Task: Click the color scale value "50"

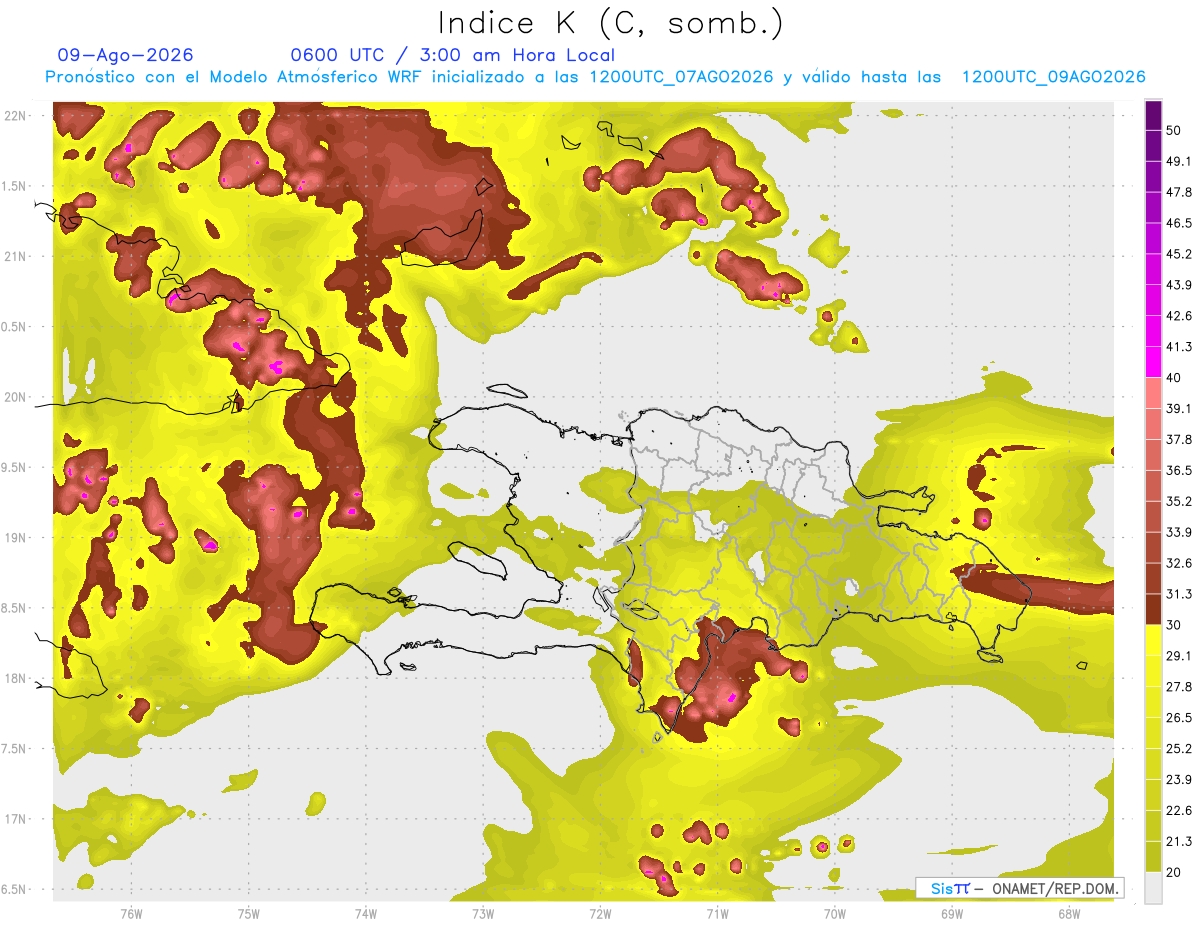Action: pos(1174,130)
